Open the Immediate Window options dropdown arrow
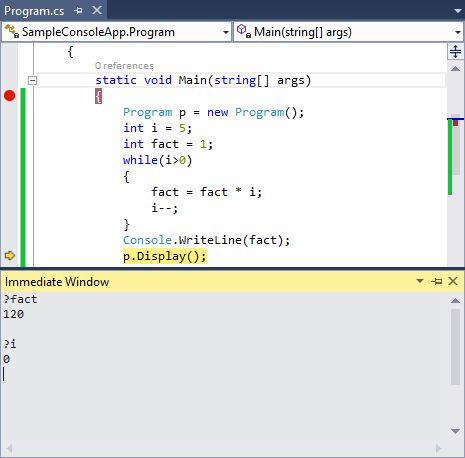 point(420,281)
